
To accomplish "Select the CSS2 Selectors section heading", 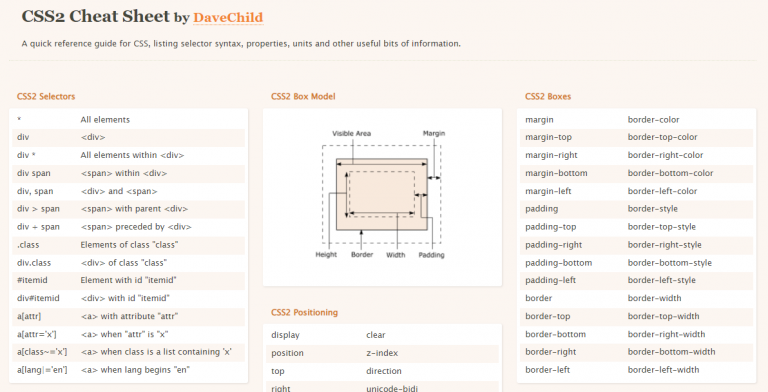I will [x=46, y=97].
